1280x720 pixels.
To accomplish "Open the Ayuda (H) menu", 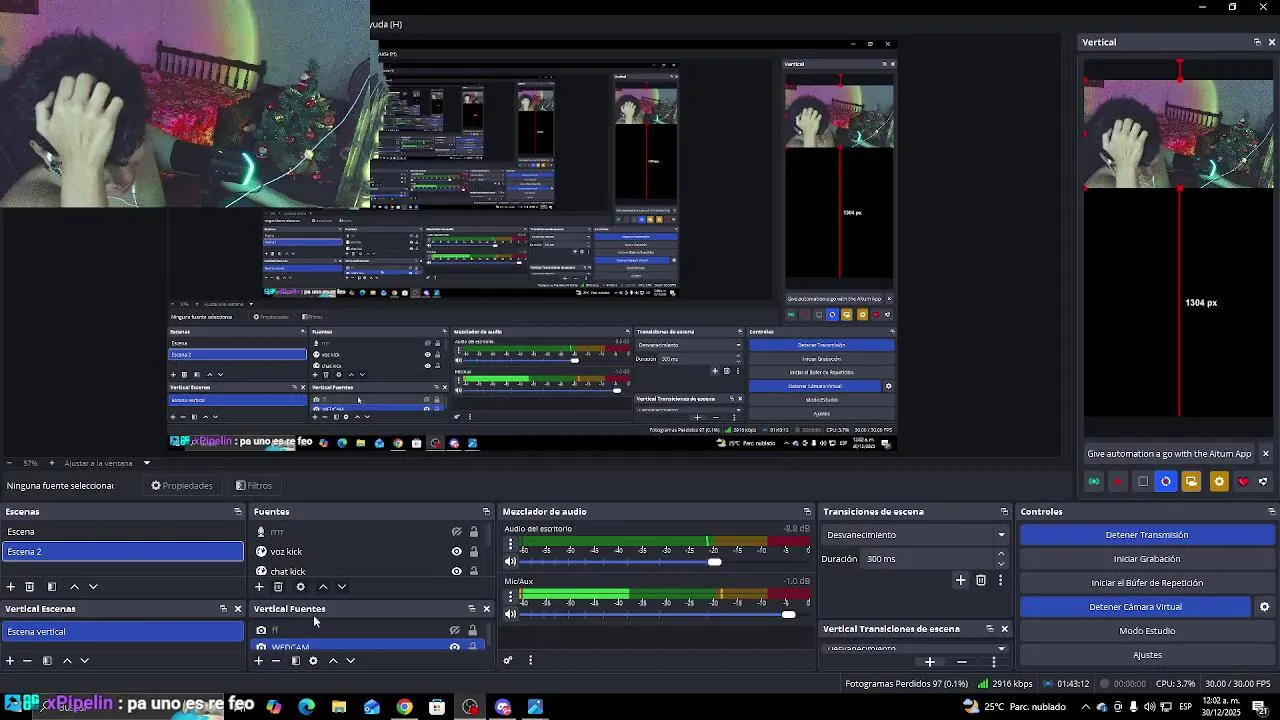I will pyautogui.click(x=385, y=24).
